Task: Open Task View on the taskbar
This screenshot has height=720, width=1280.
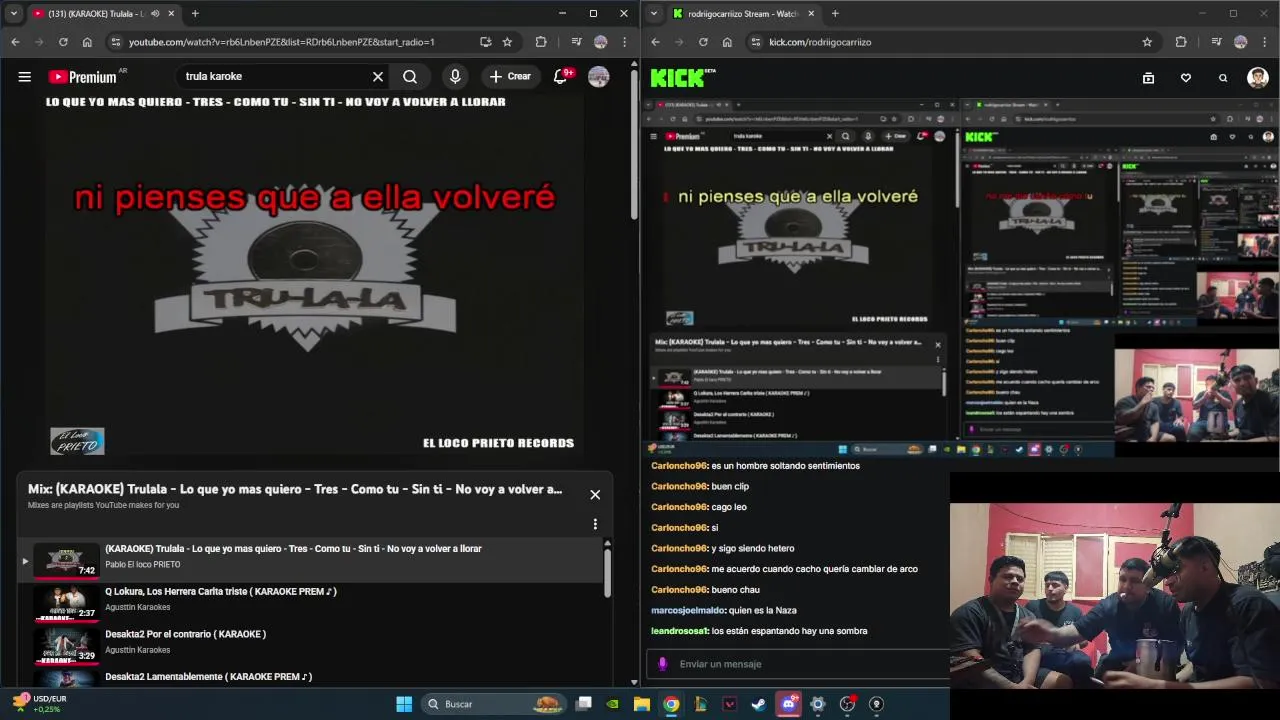Action: pos(584,704)
